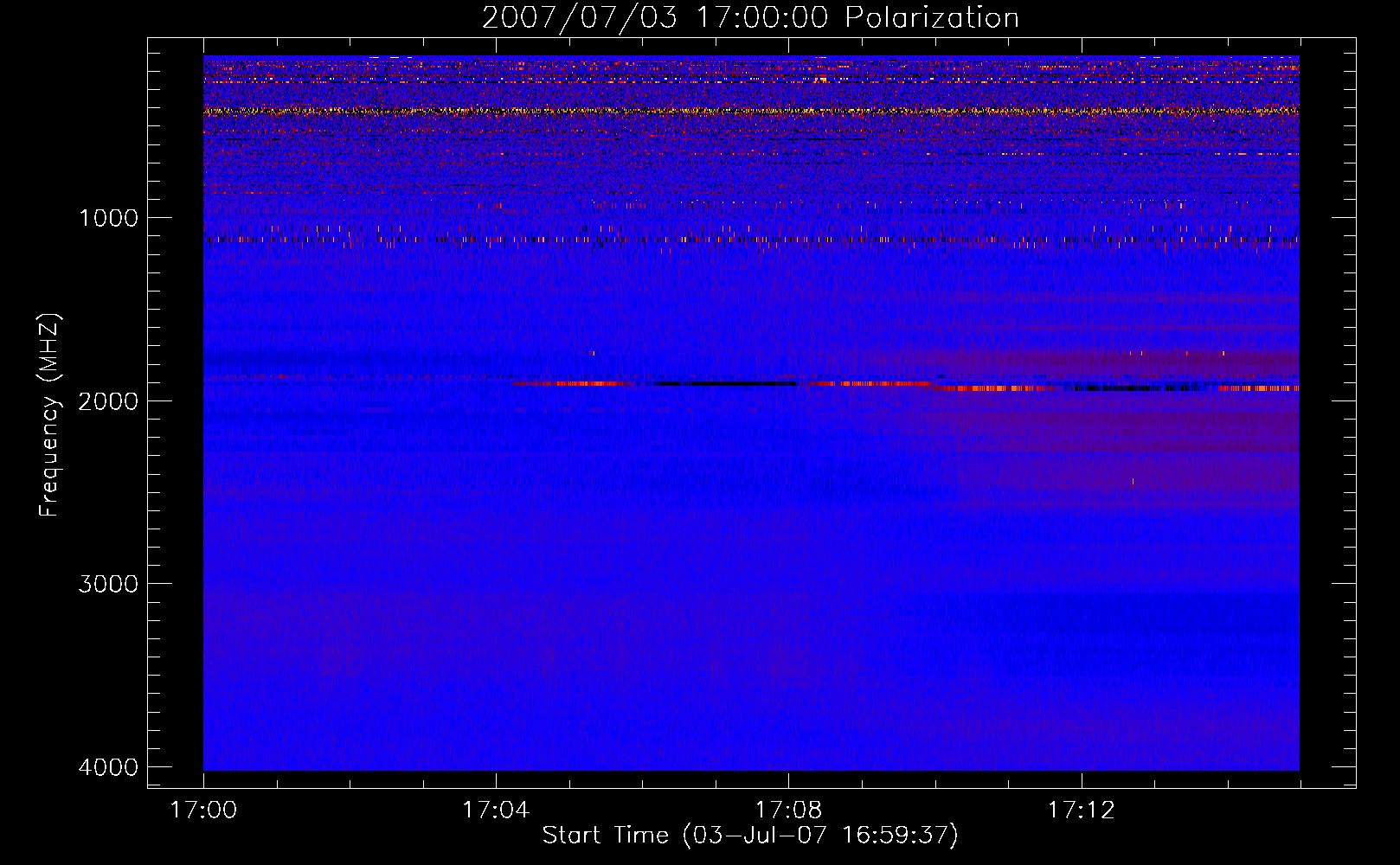Click the 17:00 time tick label

pos(203,811)
